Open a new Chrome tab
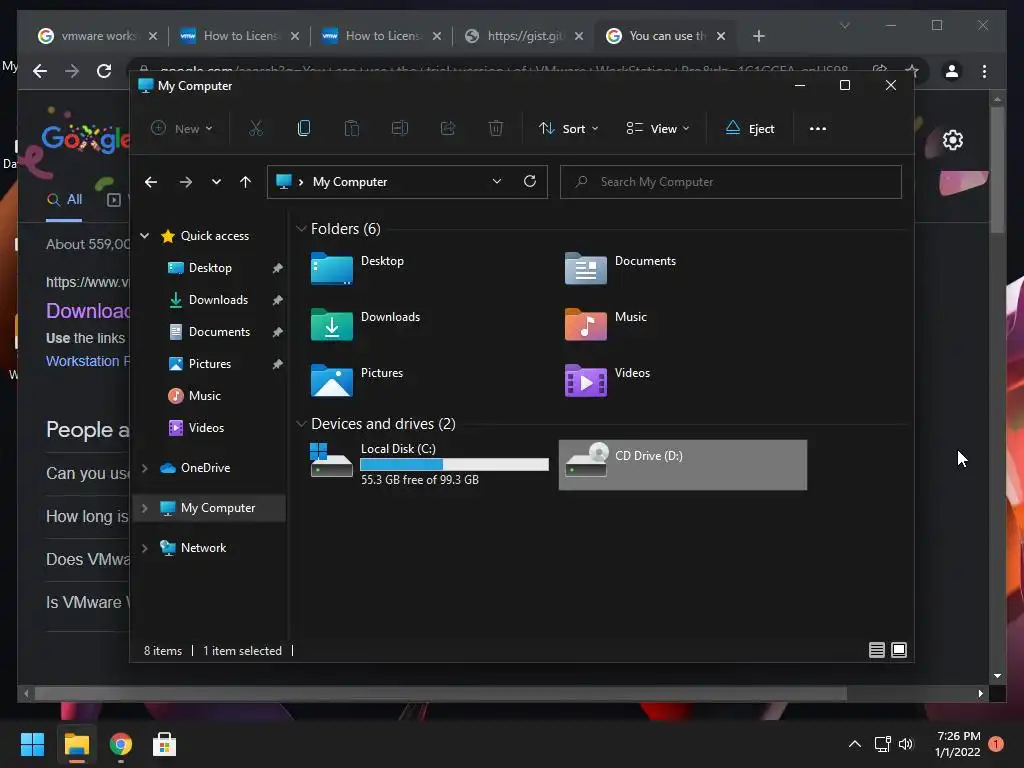 tap(758, 36)
